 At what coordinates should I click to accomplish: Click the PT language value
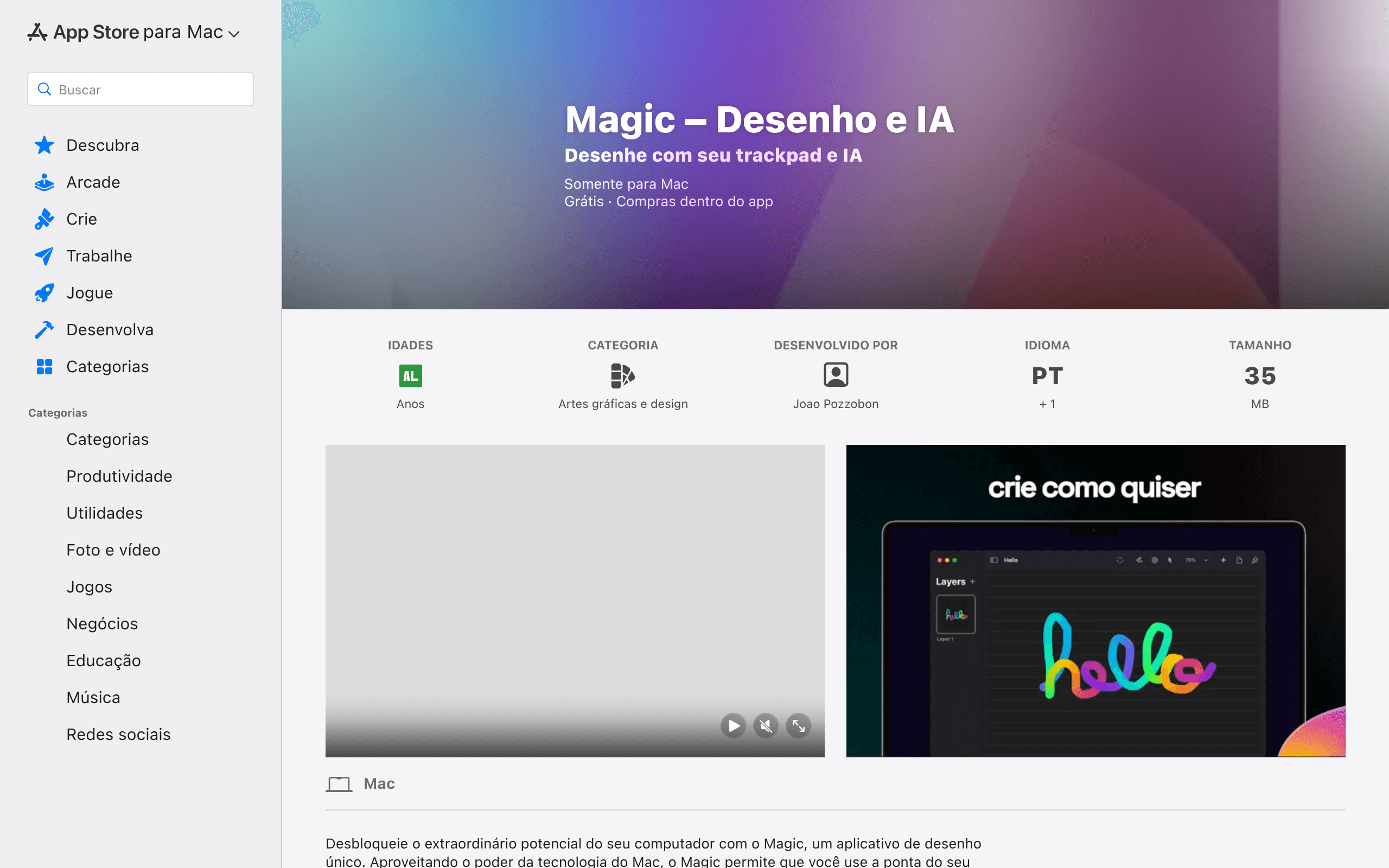(1048, 376)
